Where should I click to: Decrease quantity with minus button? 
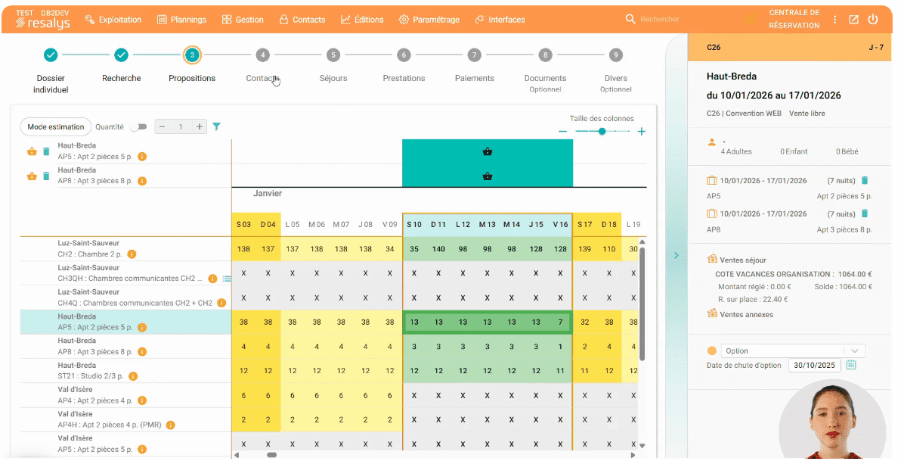[163, 127]
